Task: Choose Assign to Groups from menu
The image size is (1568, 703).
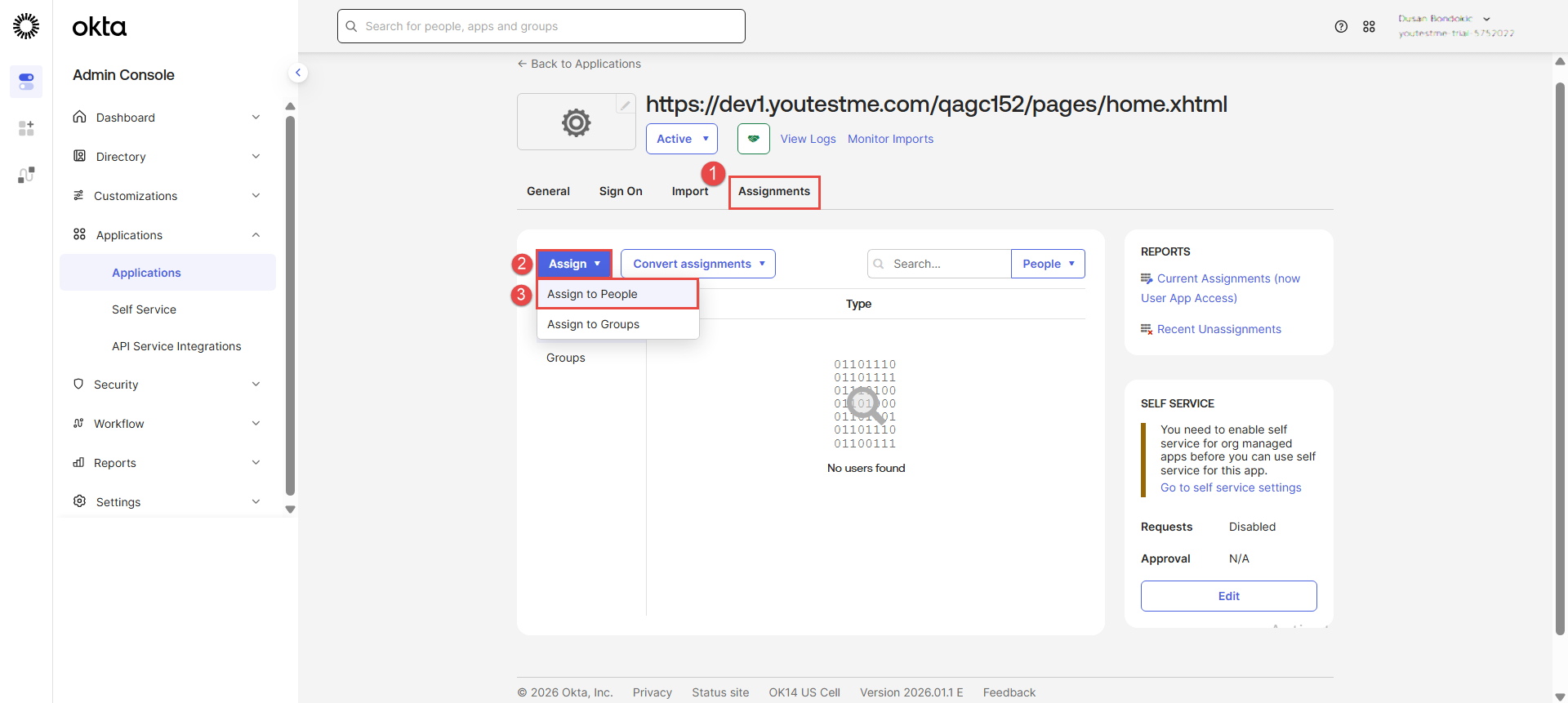Action: [x=593, y=324]
